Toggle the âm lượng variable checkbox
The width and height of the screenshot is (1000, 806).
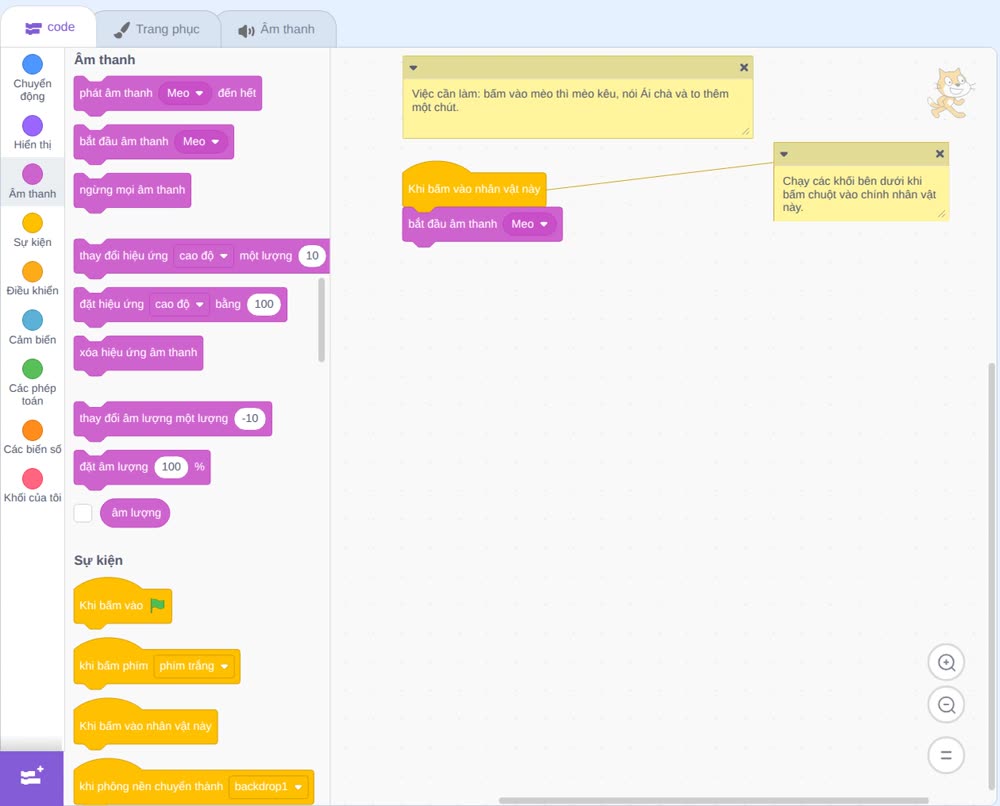[83, 513]
